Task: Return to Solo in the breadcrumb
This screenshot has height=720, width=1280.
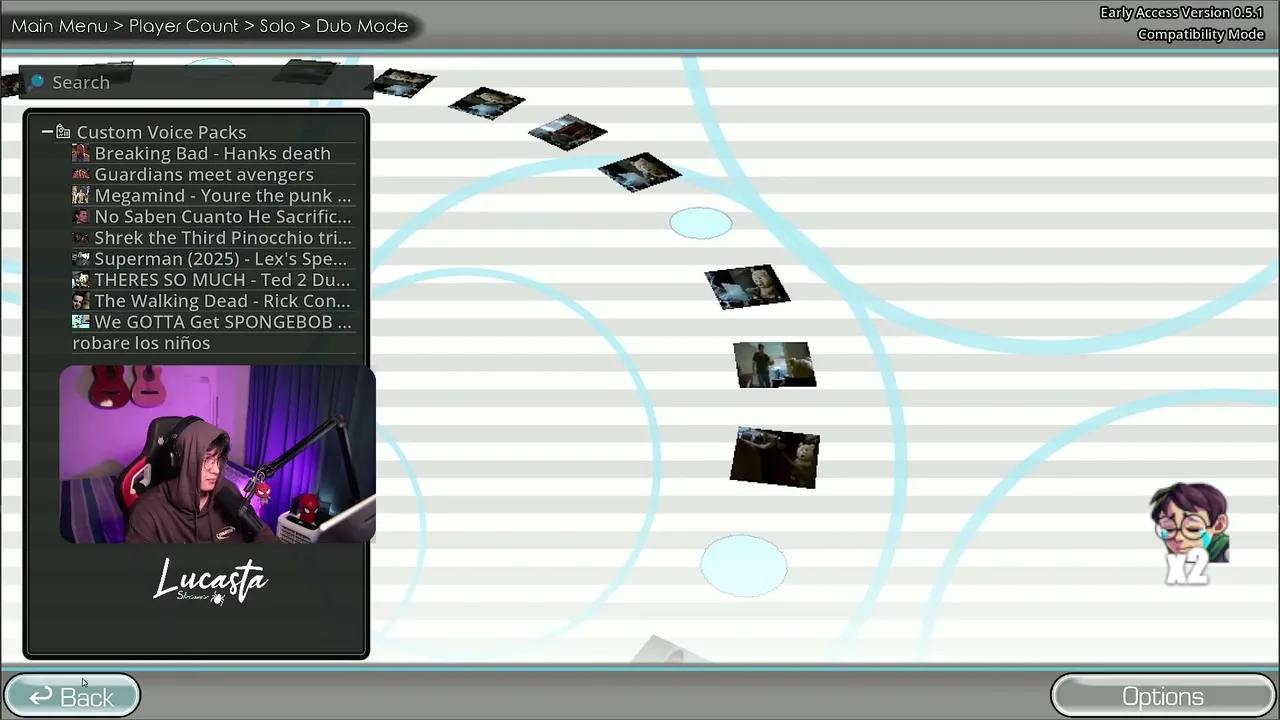Action: click(277, 26)
